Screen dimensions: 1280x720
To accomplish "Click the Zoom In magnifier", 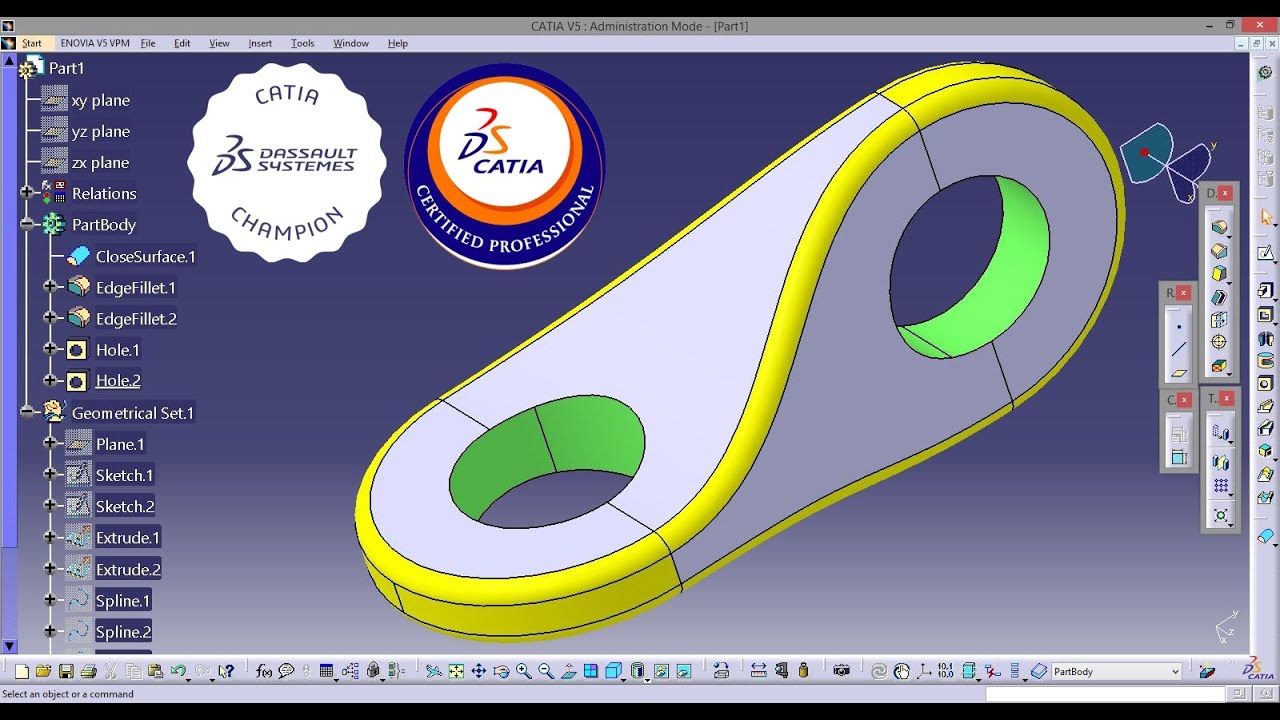I will [x=523, y=671].
